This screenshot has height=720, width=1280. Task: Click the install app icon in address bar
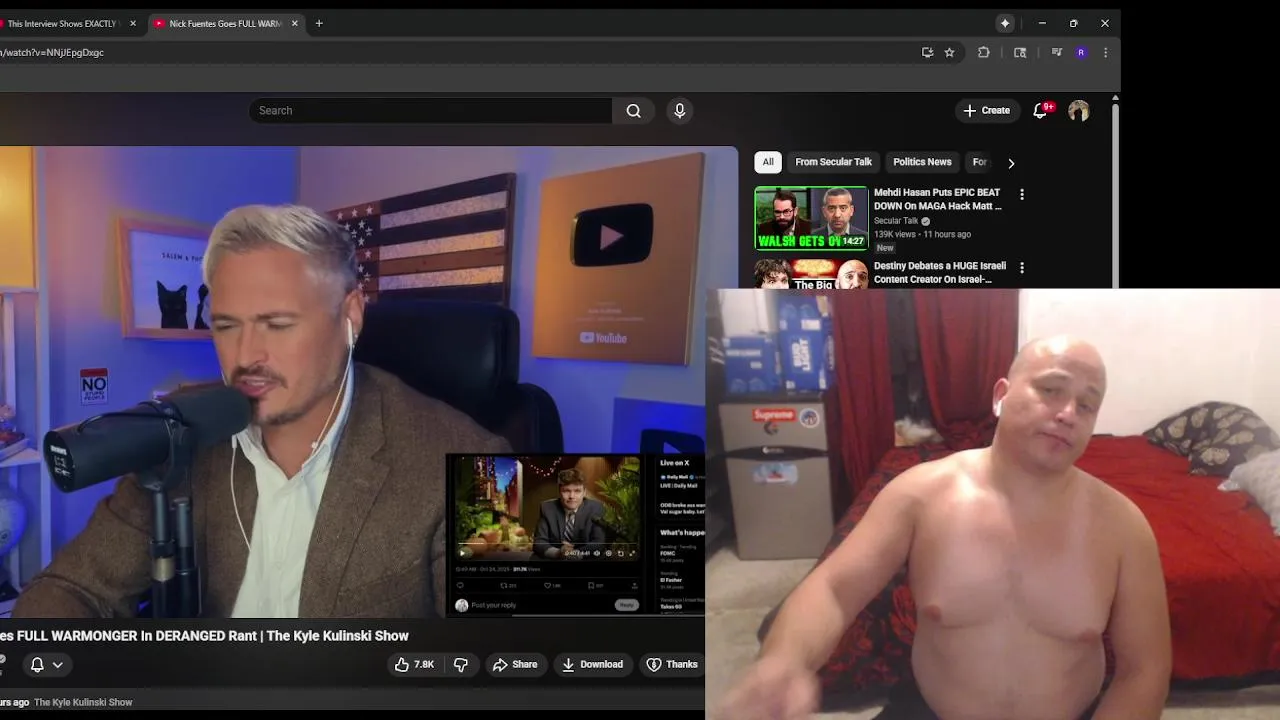(x=927, y=52)
